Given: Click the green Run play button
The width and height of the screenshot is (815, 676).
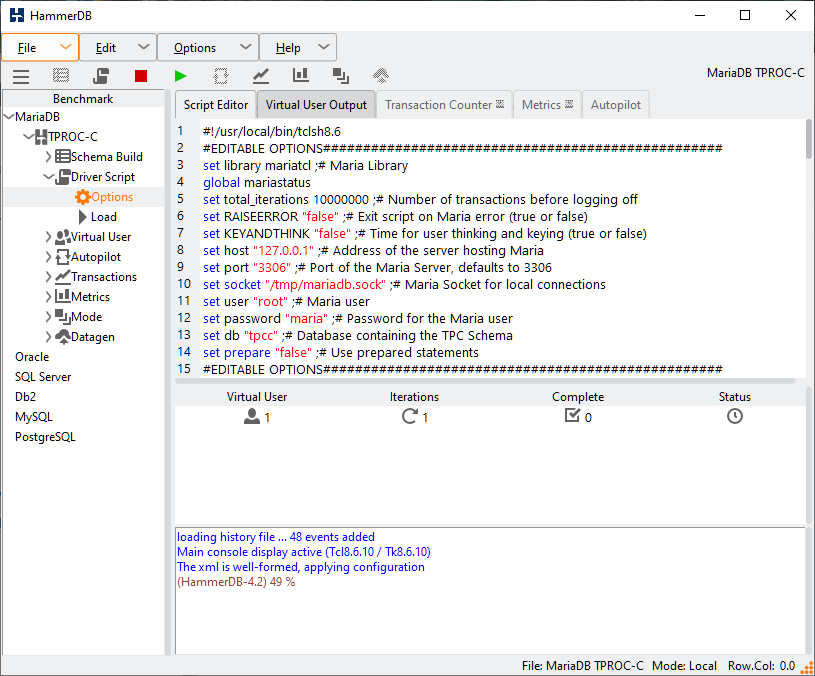Looking at the screenshot, I should click(180, 76).
